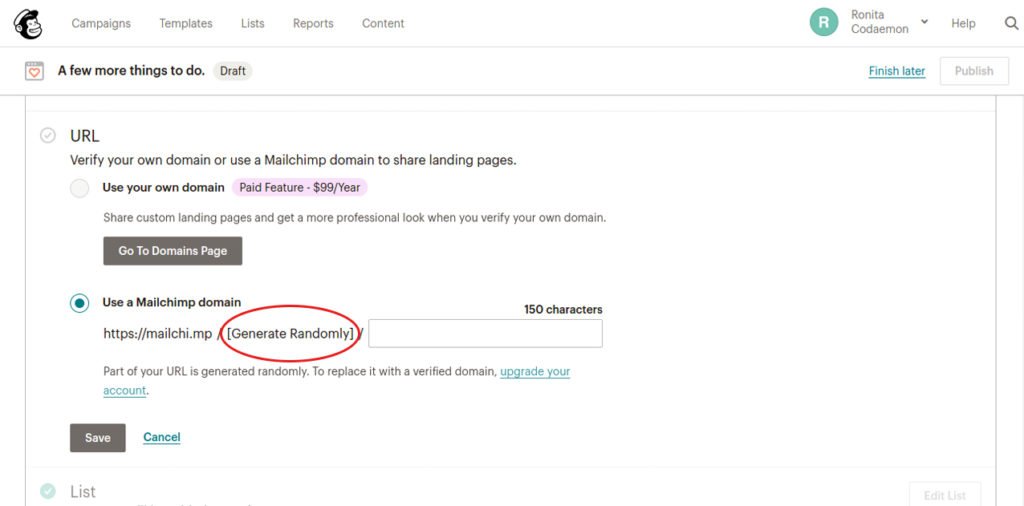This screenshot has width=1024, height=506.
Task: Click the Finish later link
Action: [x=897, y=71]
